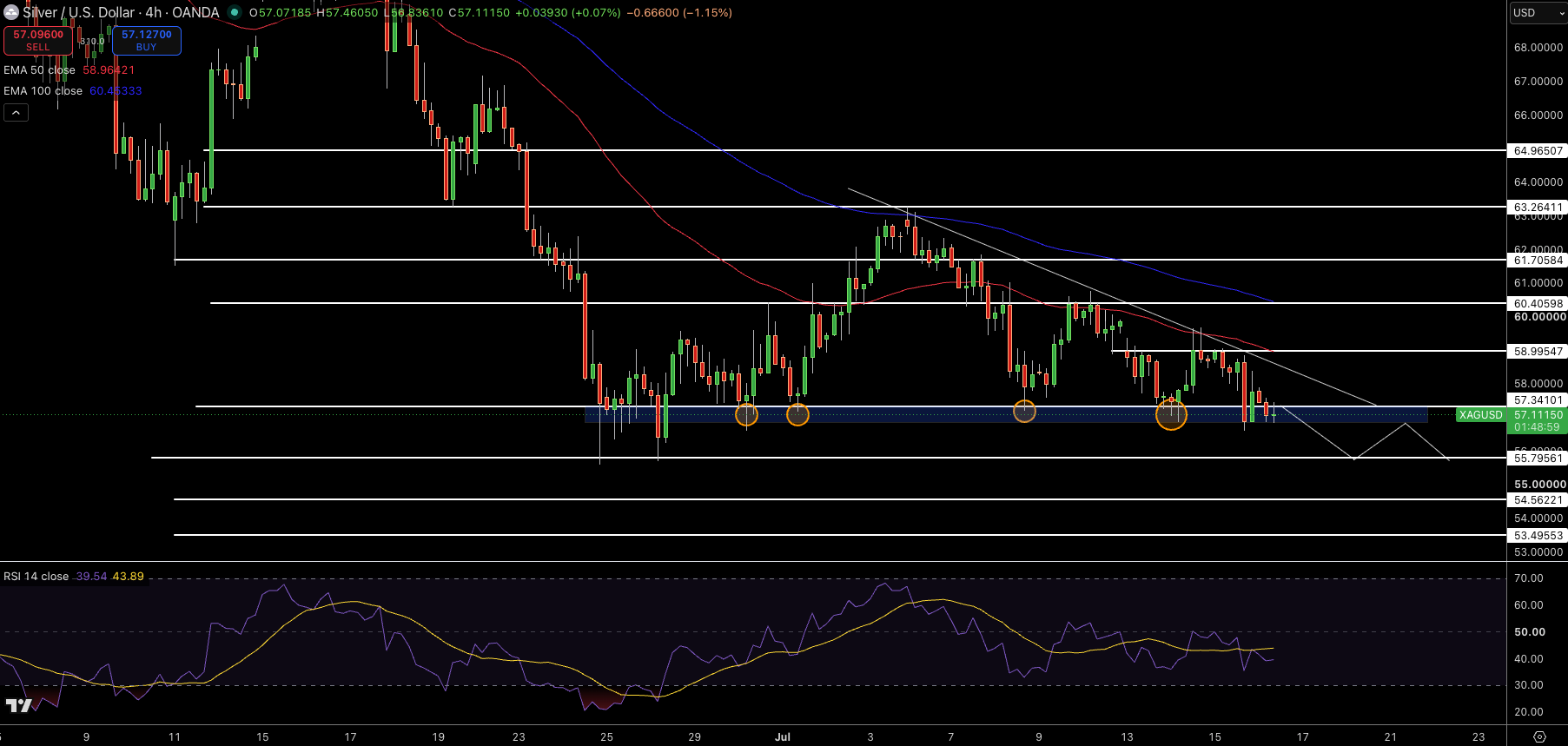Viewport: 1568px width, 746px height.
Task: Click the 17 date right of 15
Action: click(1302, 737)
